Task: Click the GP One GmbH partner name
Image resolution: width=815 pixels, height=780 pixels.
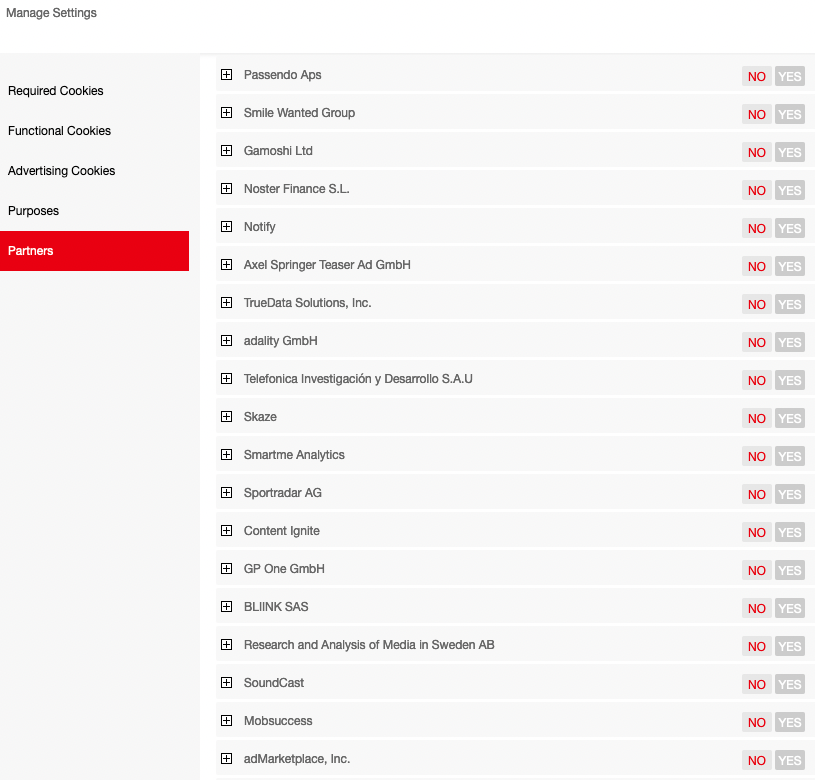Action: click(284, 569)
